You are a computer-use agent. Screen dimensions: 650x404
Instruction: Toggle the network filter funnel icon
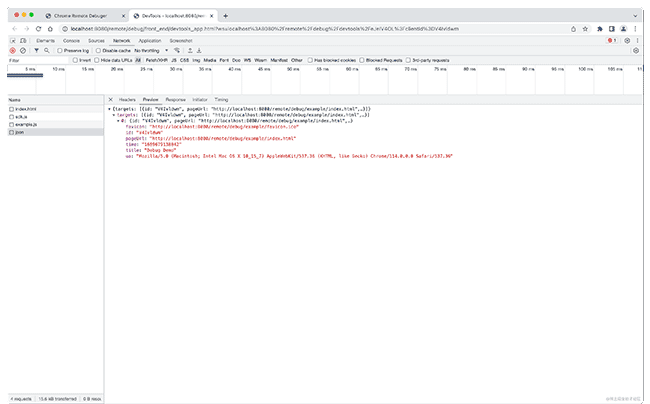(36, 51)
